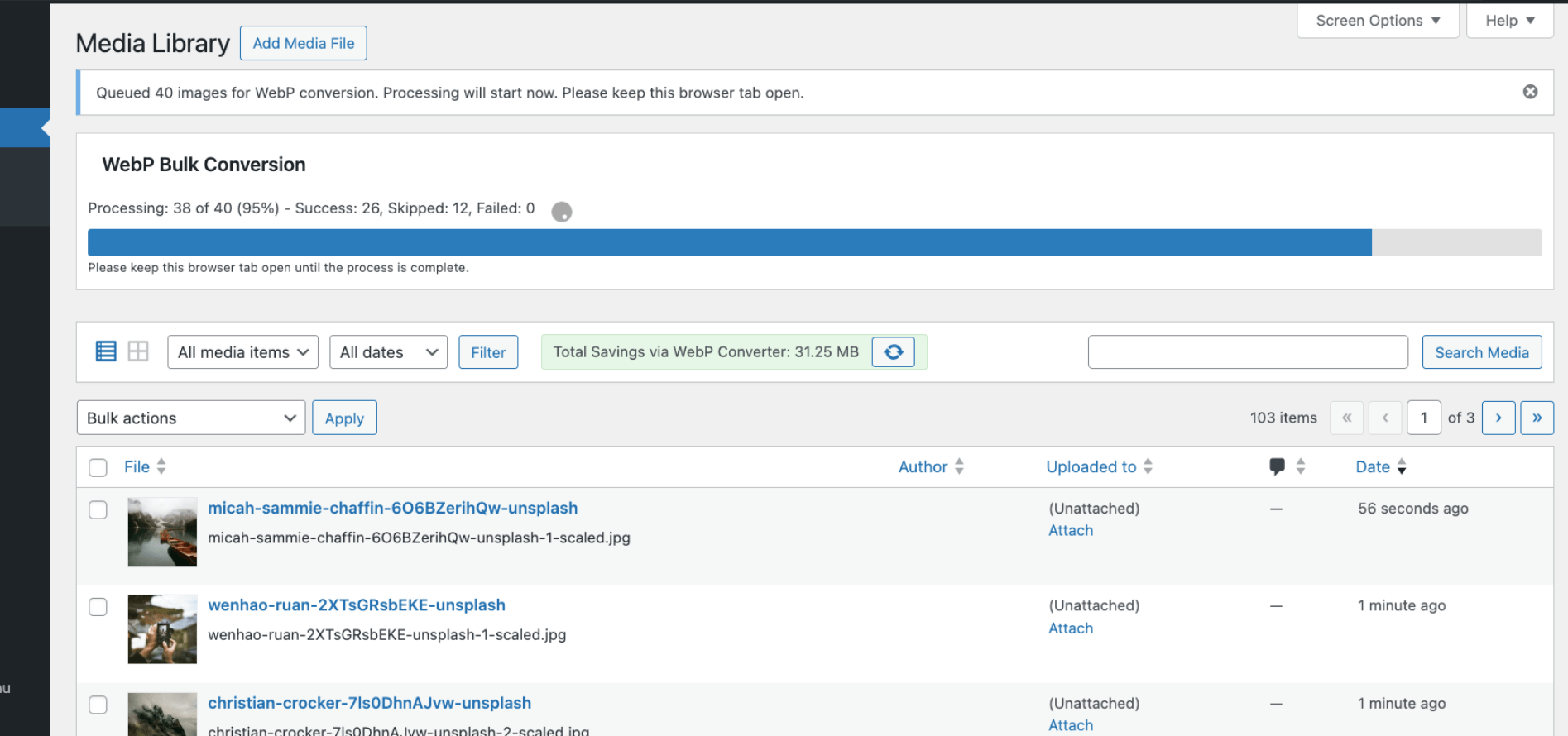Check the select-all checkbox
This screenshot has height=736, width=1568.
pyautogui.click(x=98, y=468)
